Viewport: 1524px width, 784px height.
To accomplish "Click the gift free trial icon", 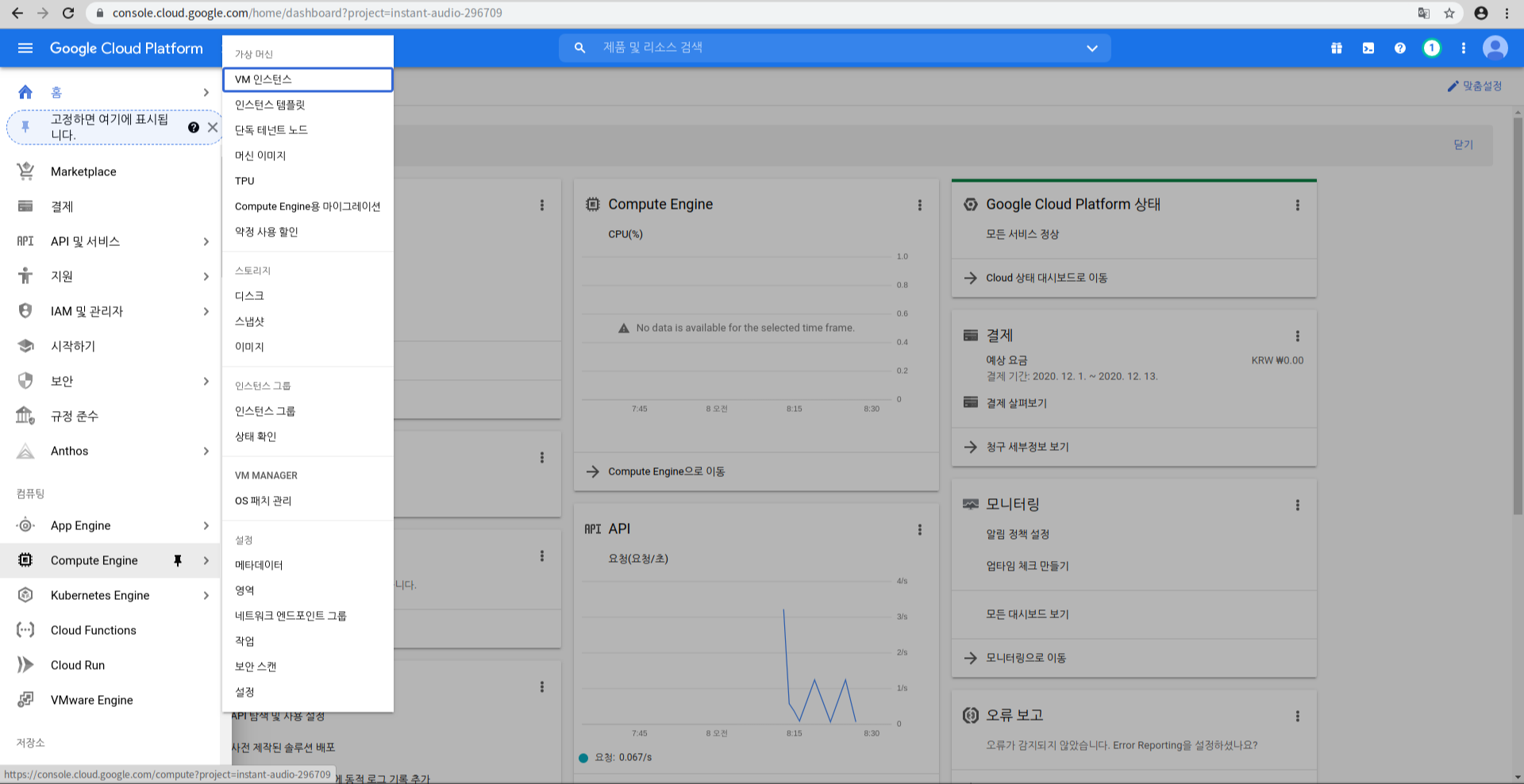I will [1337, 48].
